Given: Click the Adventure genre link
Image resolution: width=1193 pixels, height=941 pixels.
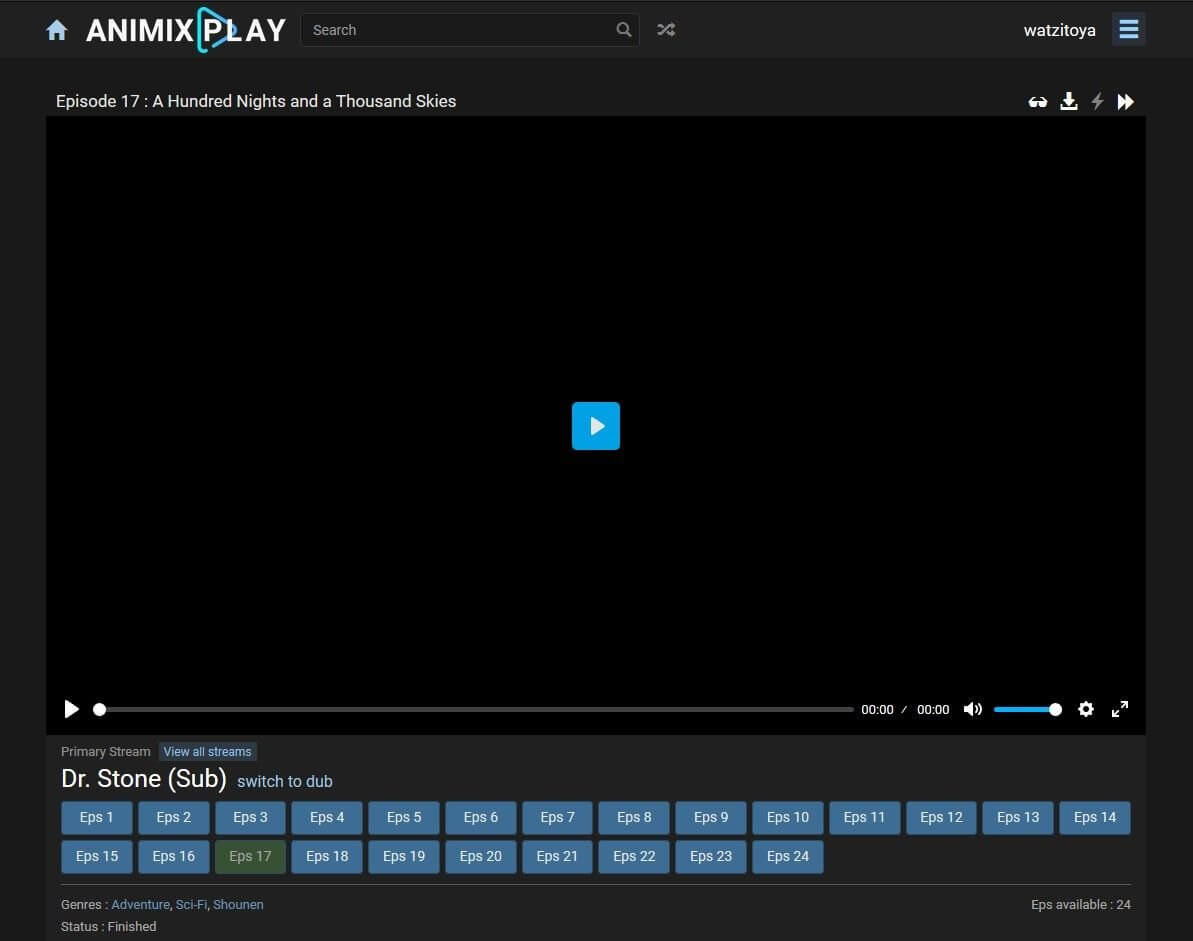Looking at the screenshot, I should click(x=140, y=904).
